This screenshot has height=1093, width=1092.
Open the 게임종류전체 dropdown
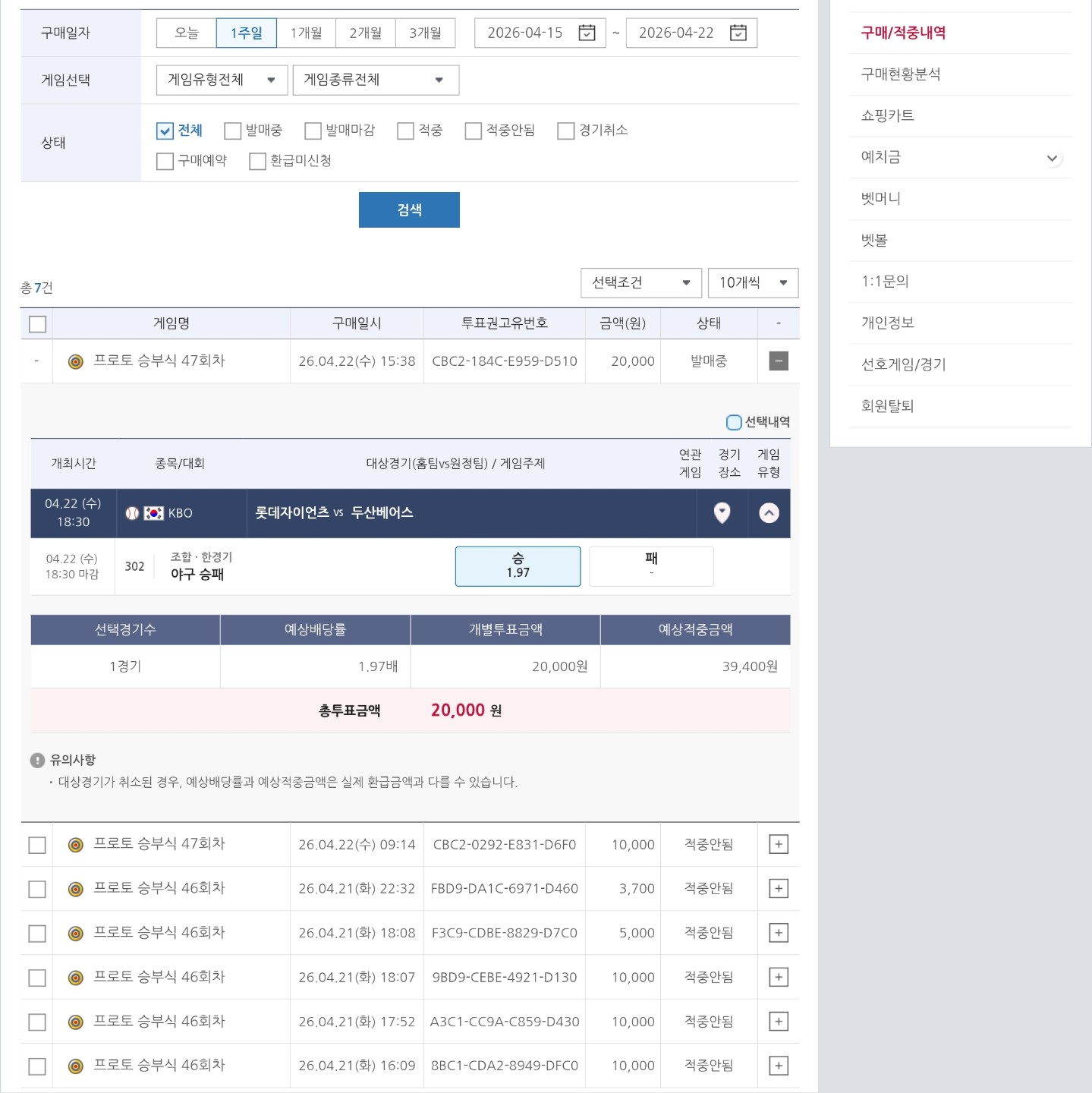point(376,80)
